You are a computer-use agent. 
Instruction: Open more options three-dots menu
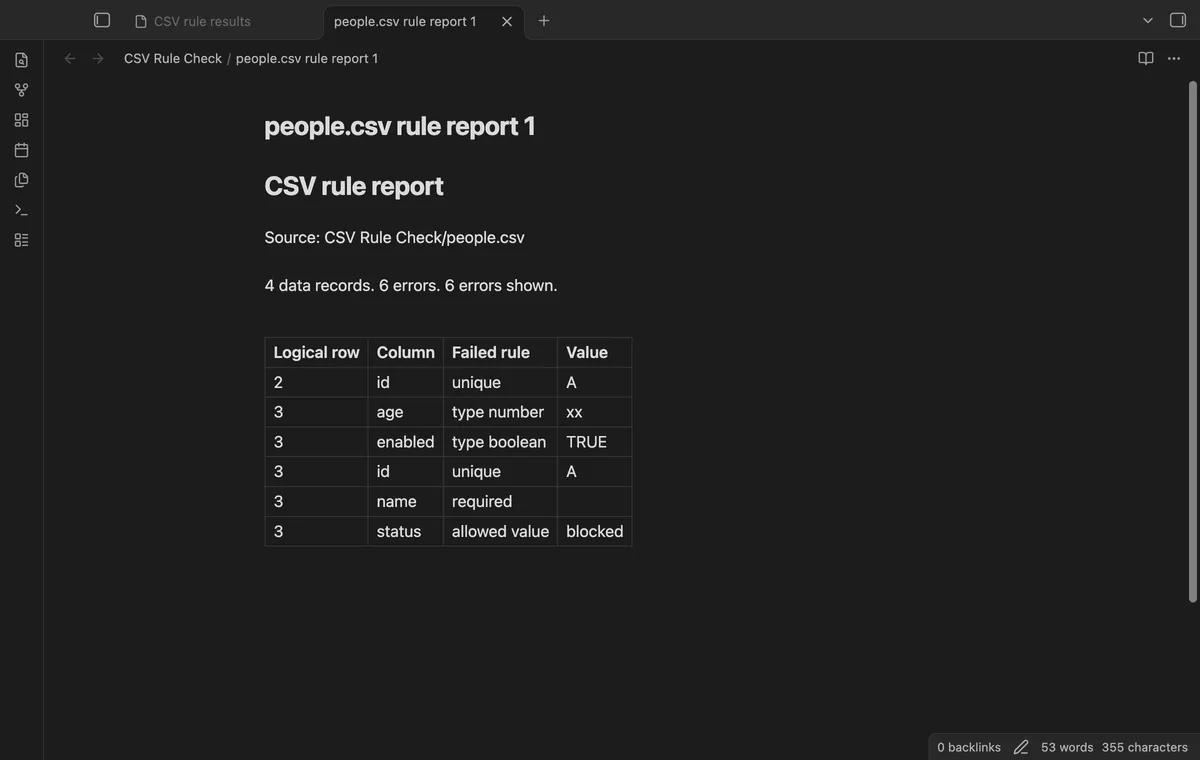tap(1174, 59)
